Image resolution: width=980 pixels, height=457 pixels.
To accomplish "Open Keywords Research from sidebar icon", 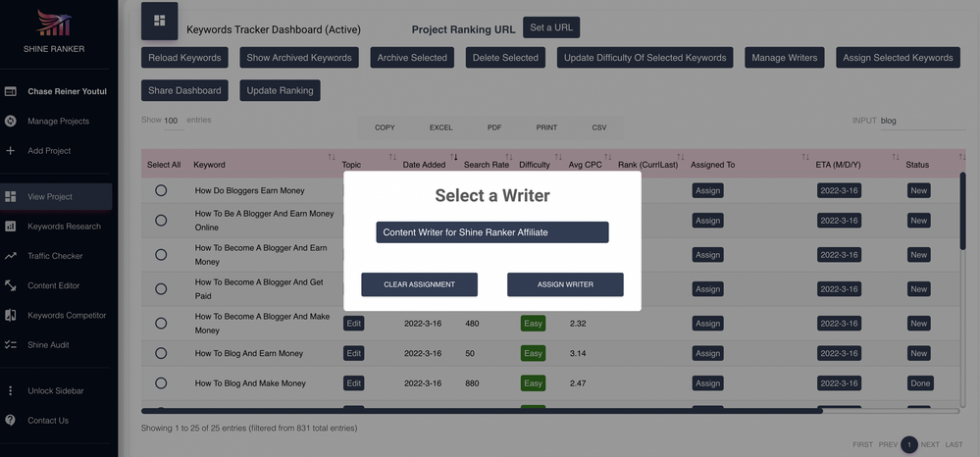I will tap(11, 226).
